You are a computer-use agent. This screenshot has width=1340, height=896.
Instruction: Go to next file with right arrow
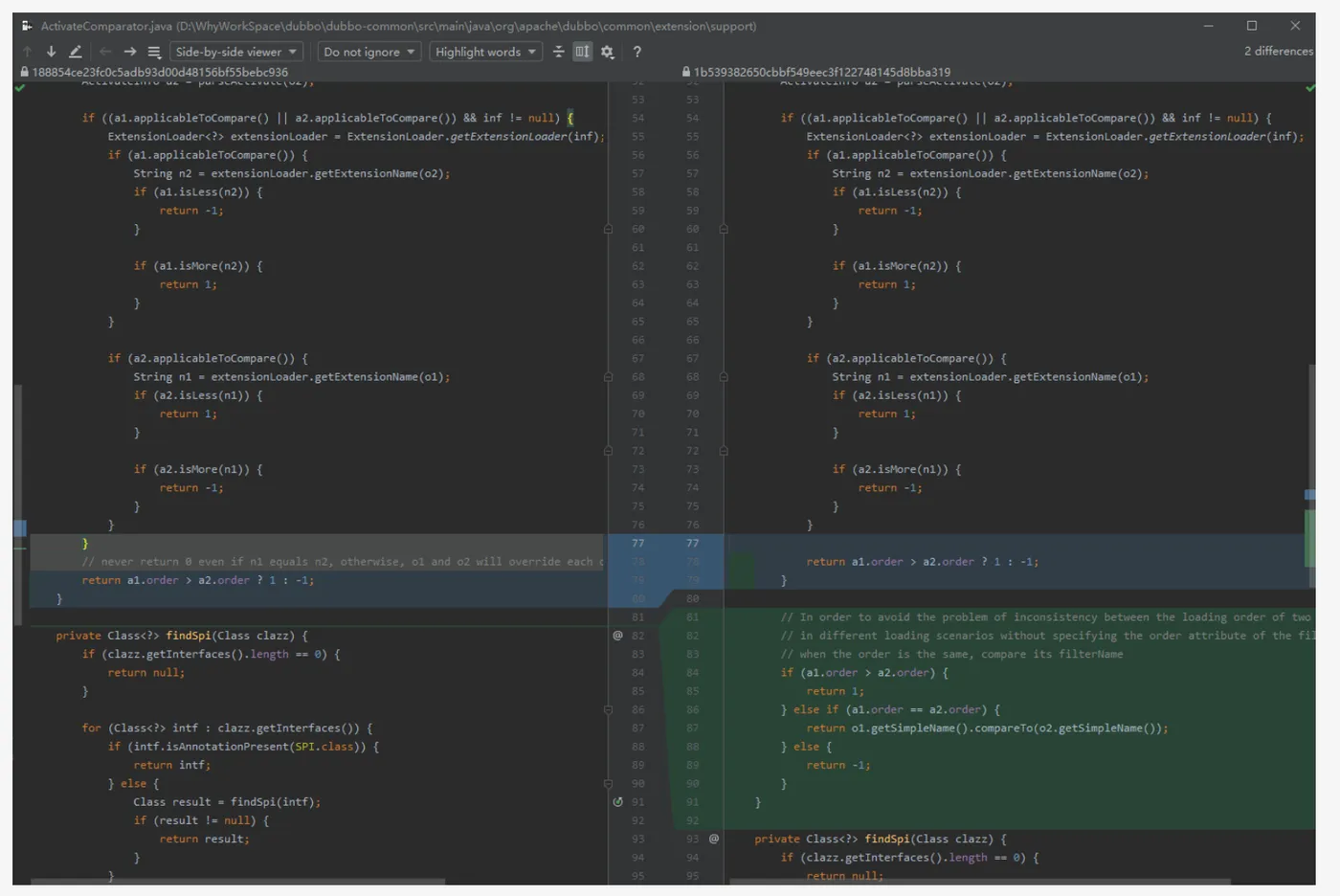[x=130, y=52]
